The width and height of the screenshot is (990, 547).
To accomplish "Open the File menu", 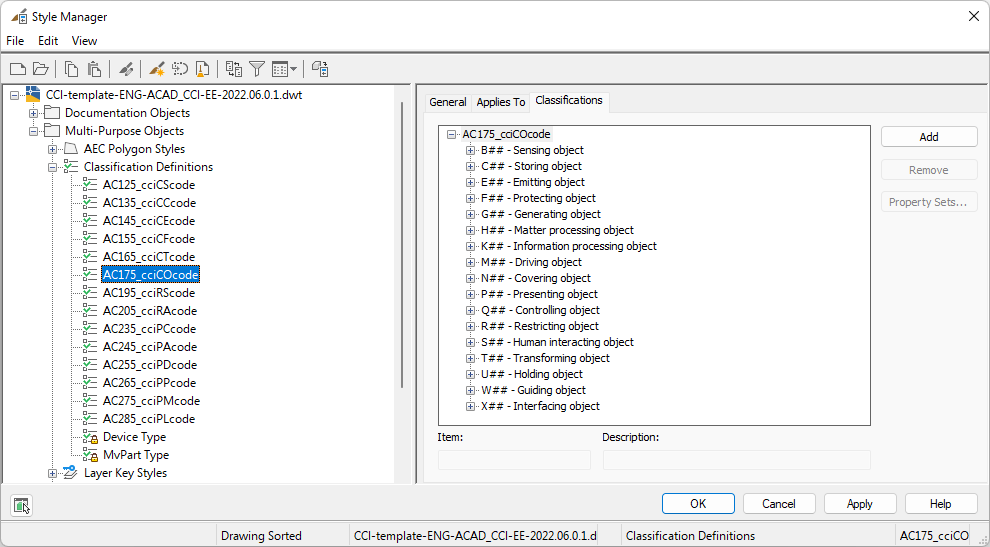I will click(15, 41).
